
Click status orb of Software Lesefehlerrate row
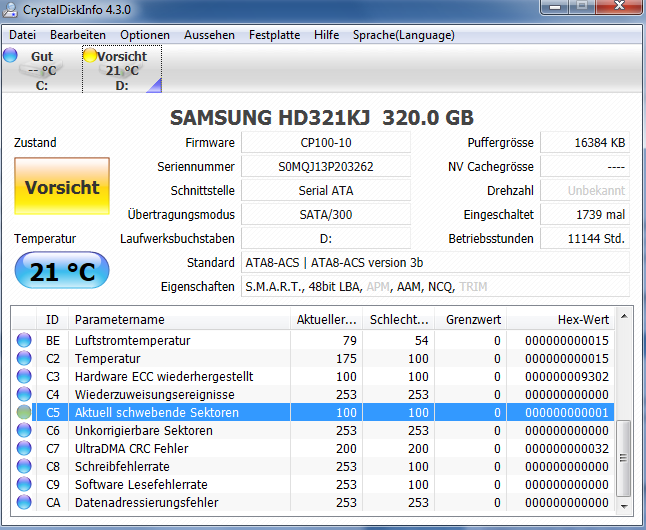24,484
